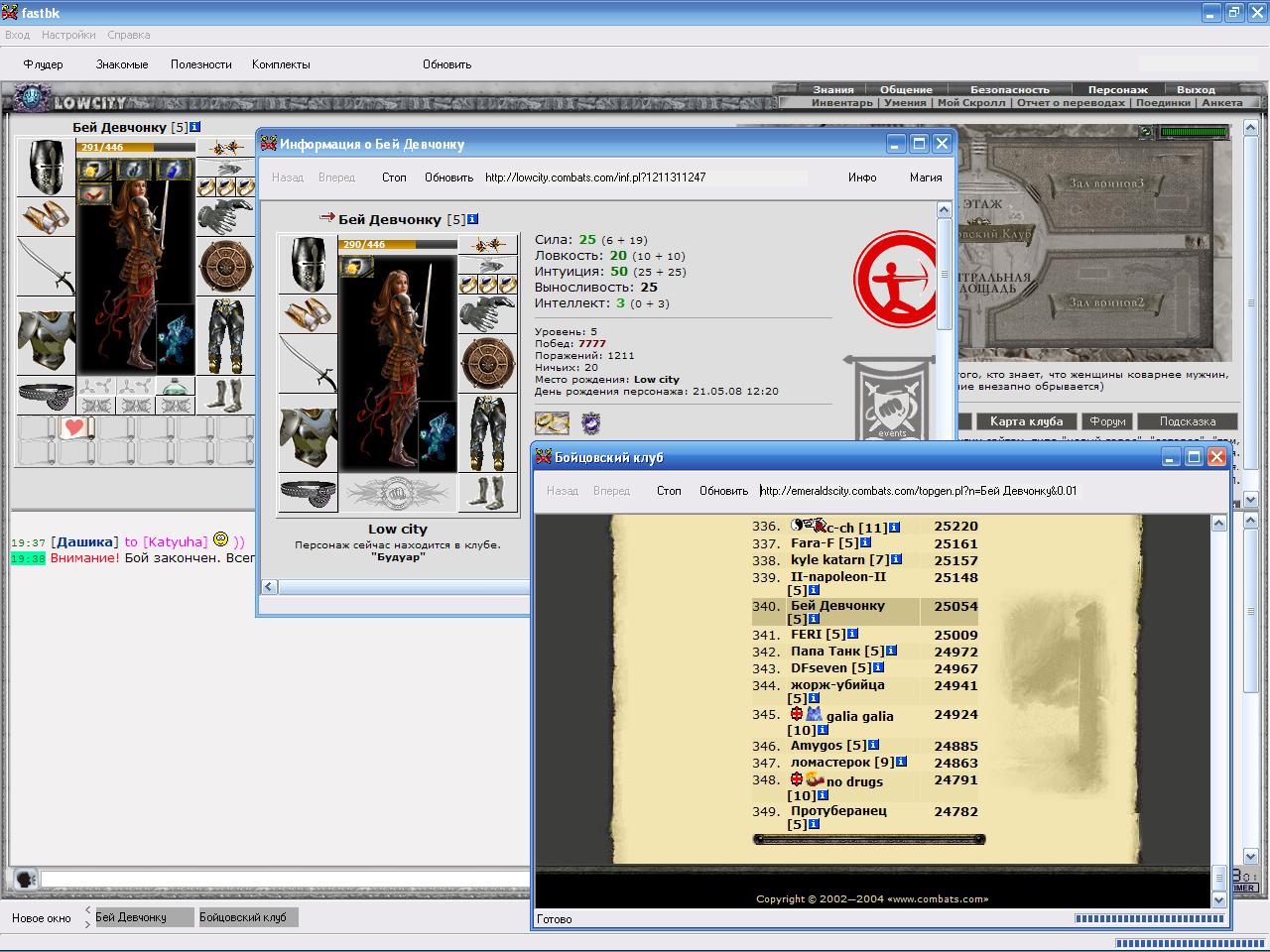The height and width of the screenshot is (952, 1270).
Task: Click the chat smiley speech icon at bottom left
Action: coord(26,879)
